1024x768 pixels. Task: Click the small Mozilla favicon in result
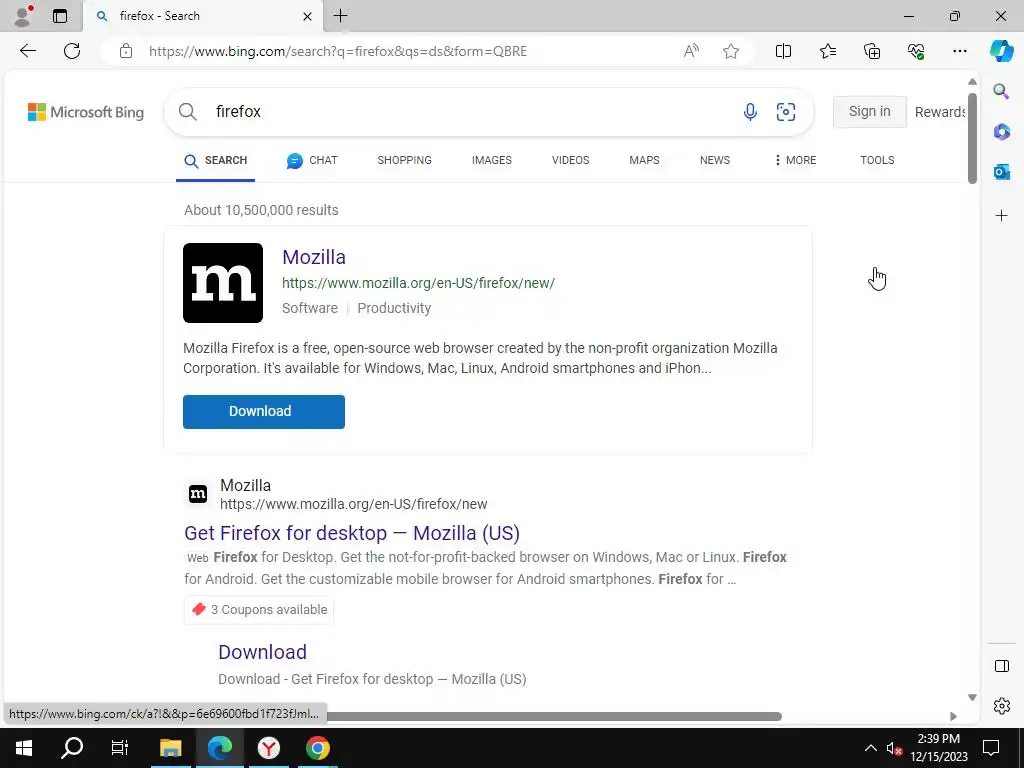pos(198,494)
